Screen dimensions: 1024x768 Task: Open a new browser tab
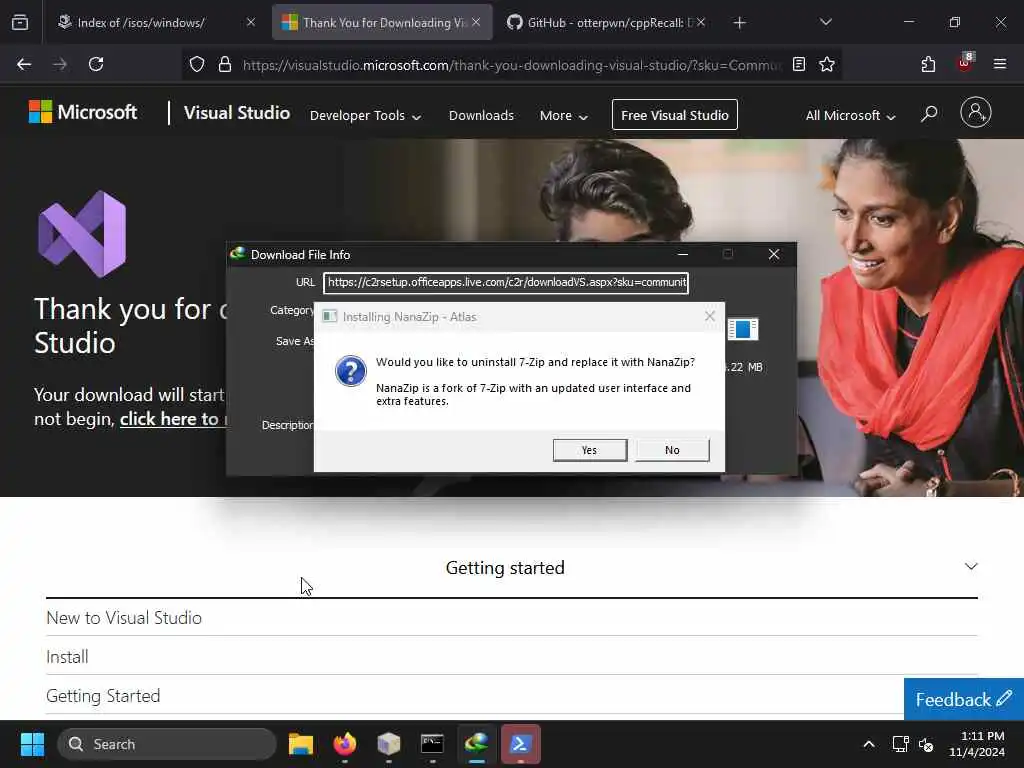coord(739,23)
